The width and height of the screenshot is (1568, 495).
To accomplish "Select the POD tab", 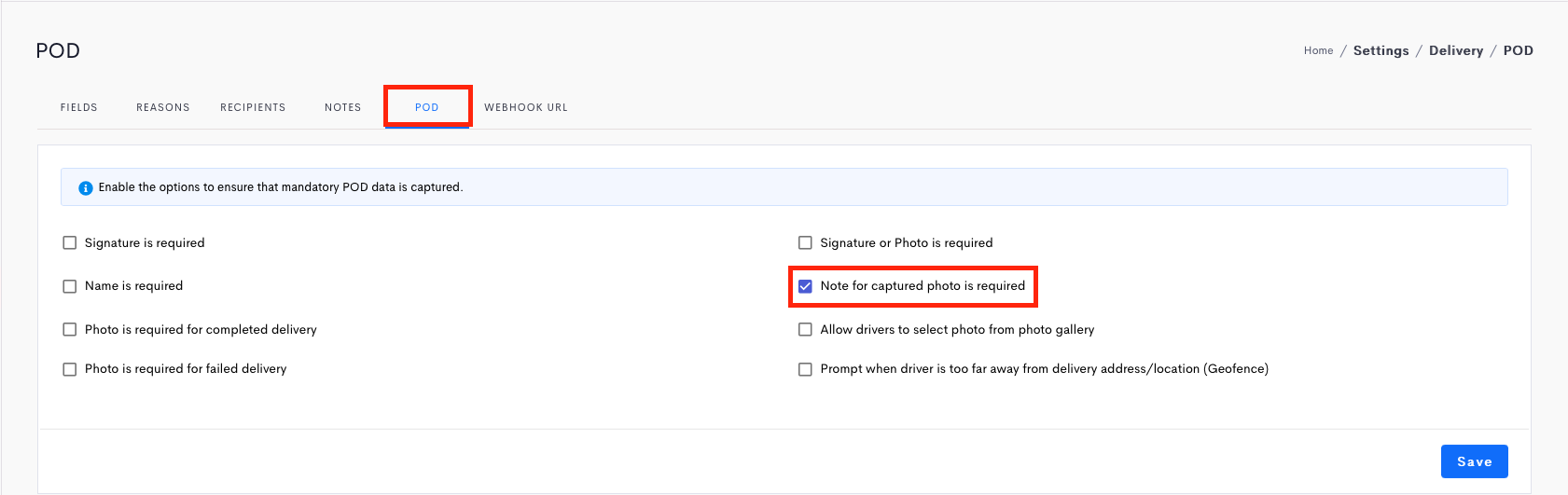I will pos(427,107).
